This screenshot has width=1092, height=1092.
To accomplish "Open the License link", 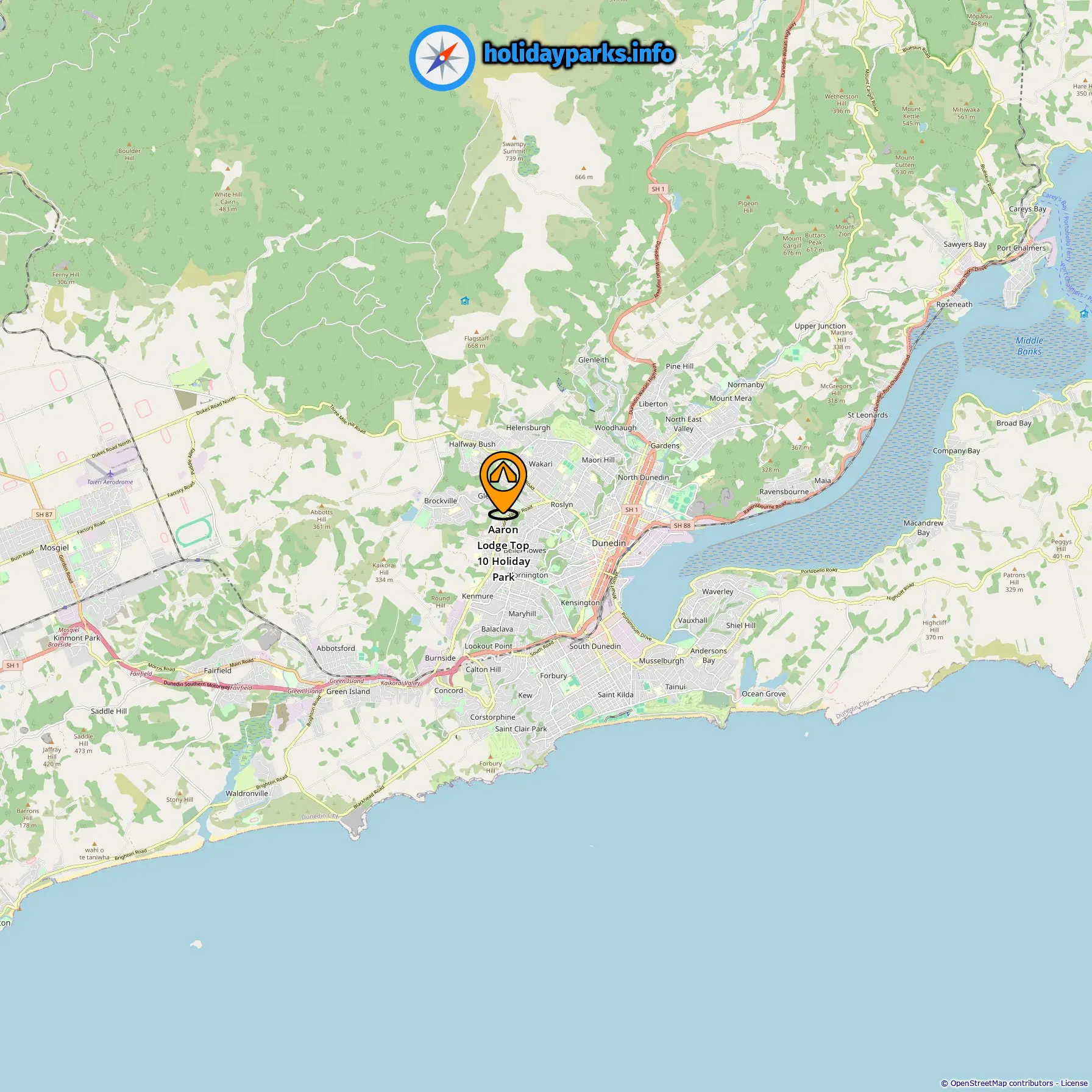I will pyautogui.click(x=1074, y=1083).
